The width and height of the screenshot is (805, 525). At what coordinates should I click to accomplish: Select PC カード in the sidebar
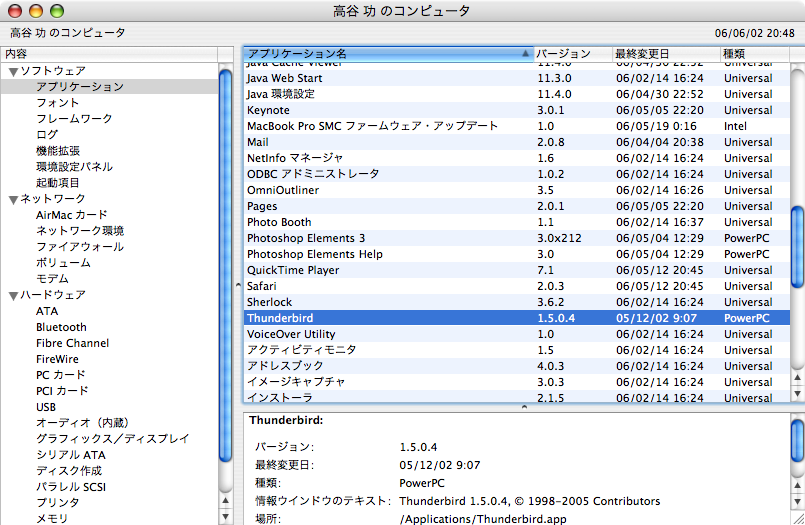[x=61, y=375]
